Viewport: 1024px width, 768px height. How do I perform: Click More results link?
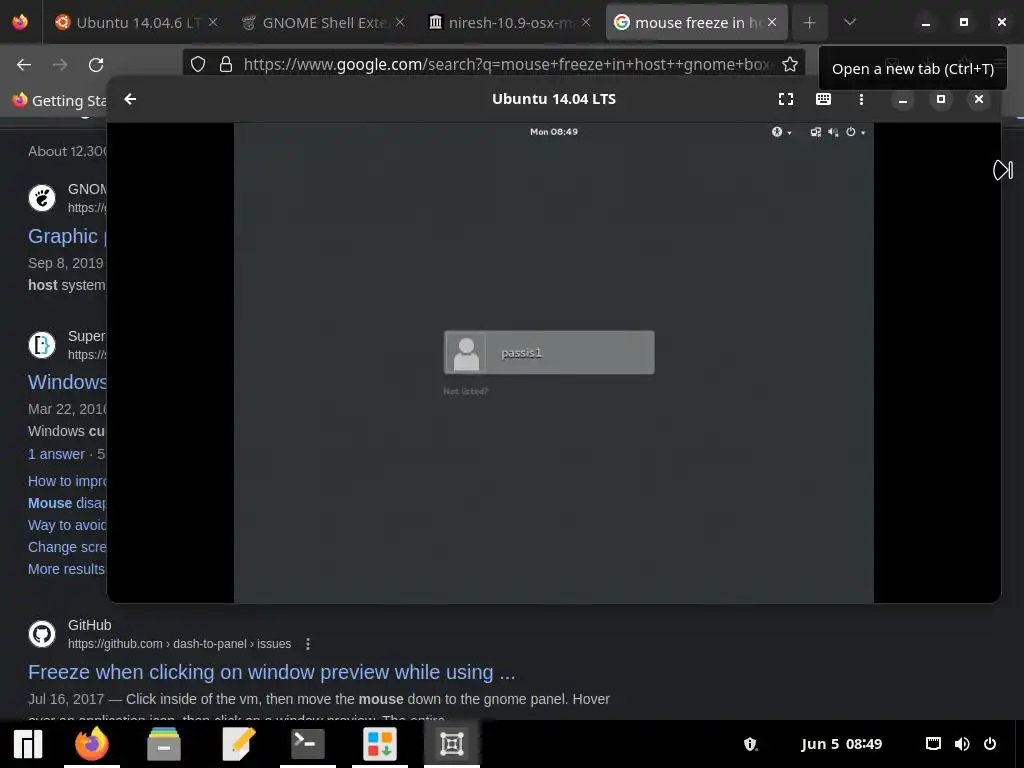66,569
